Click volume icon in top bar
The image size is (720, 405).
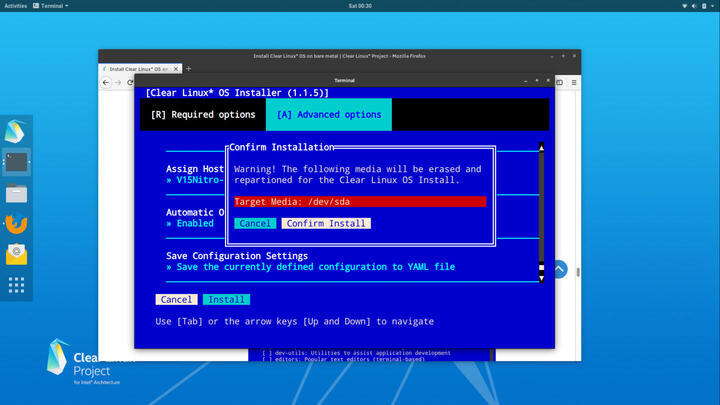click(x=694, y=6)
